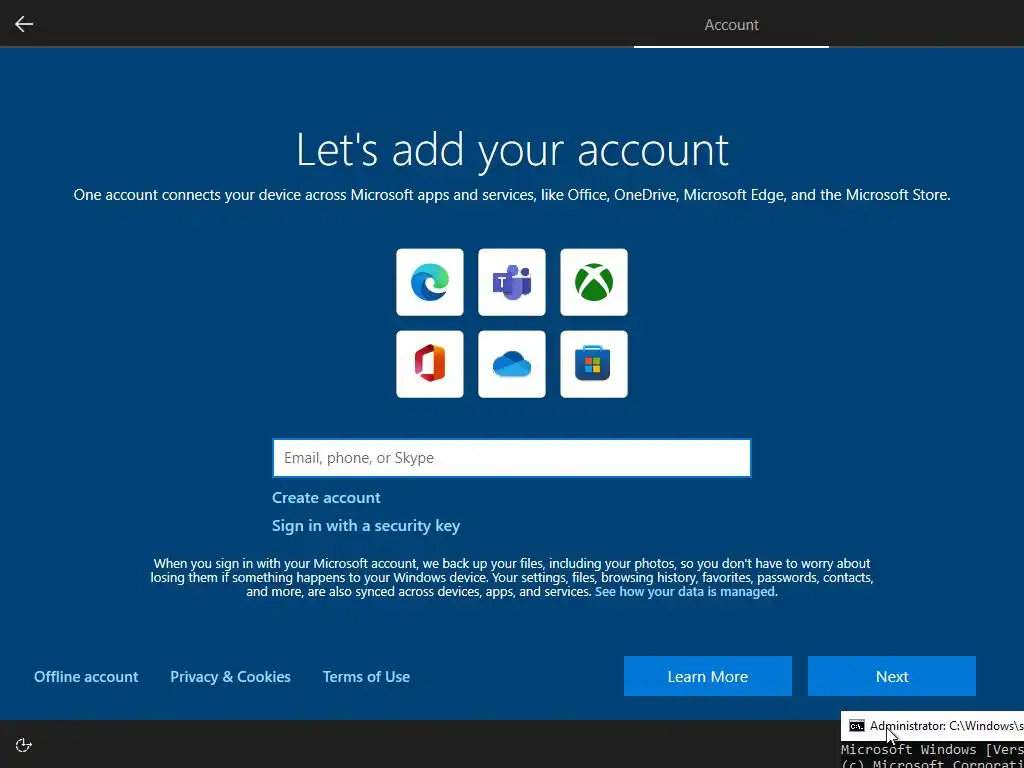The image size is (1024, 768).
Task: Click the Microsoft Teams app tile
Action: click(512, 282)
